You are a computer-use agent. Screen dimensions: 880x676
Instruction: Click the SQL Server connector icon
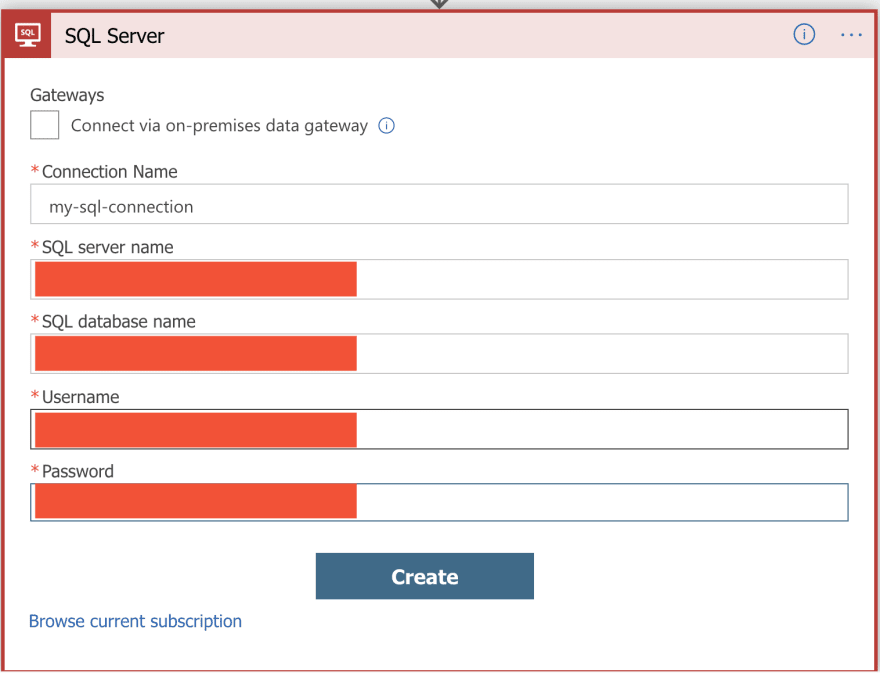click(27, 35)
